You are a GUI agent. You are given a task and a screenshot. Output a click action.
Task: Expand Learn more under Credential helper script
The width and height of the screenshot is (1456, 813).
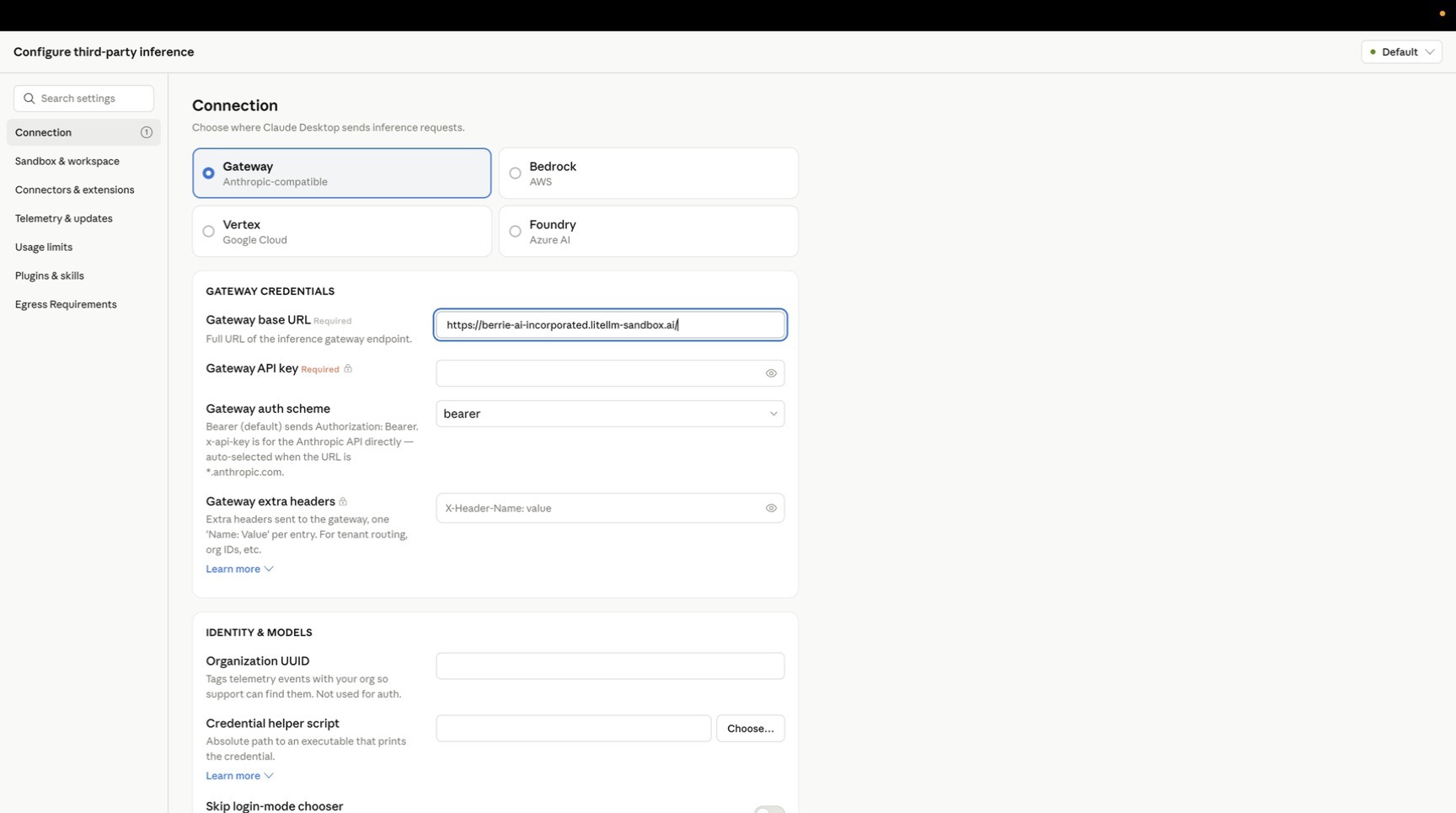tap(239, 776)
